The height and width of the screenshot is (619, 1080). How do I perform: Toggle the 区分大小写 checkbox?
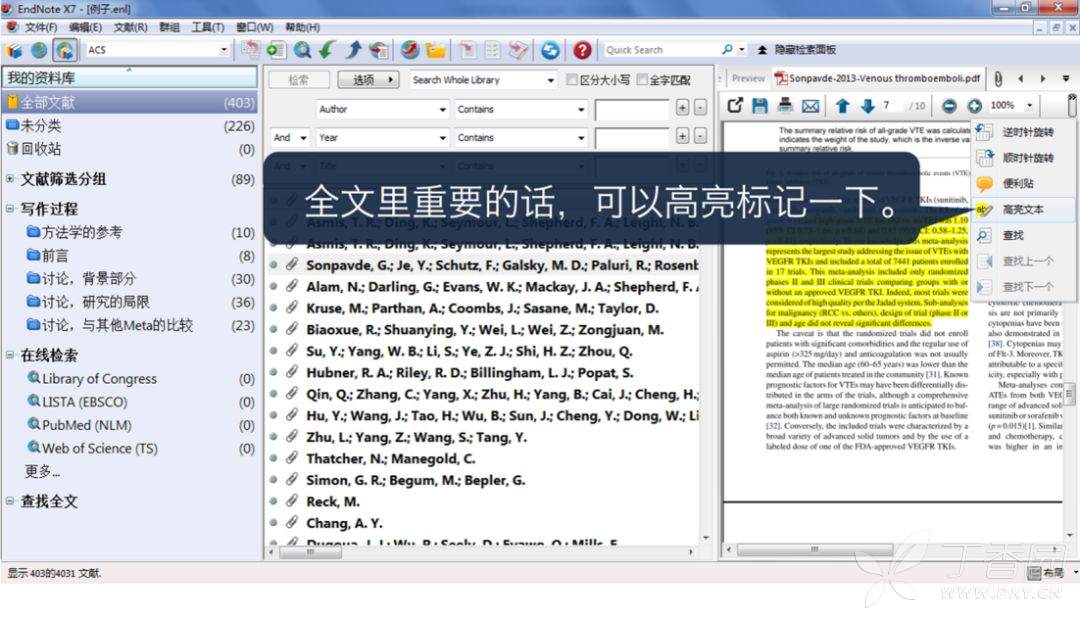tap(571, 80)
